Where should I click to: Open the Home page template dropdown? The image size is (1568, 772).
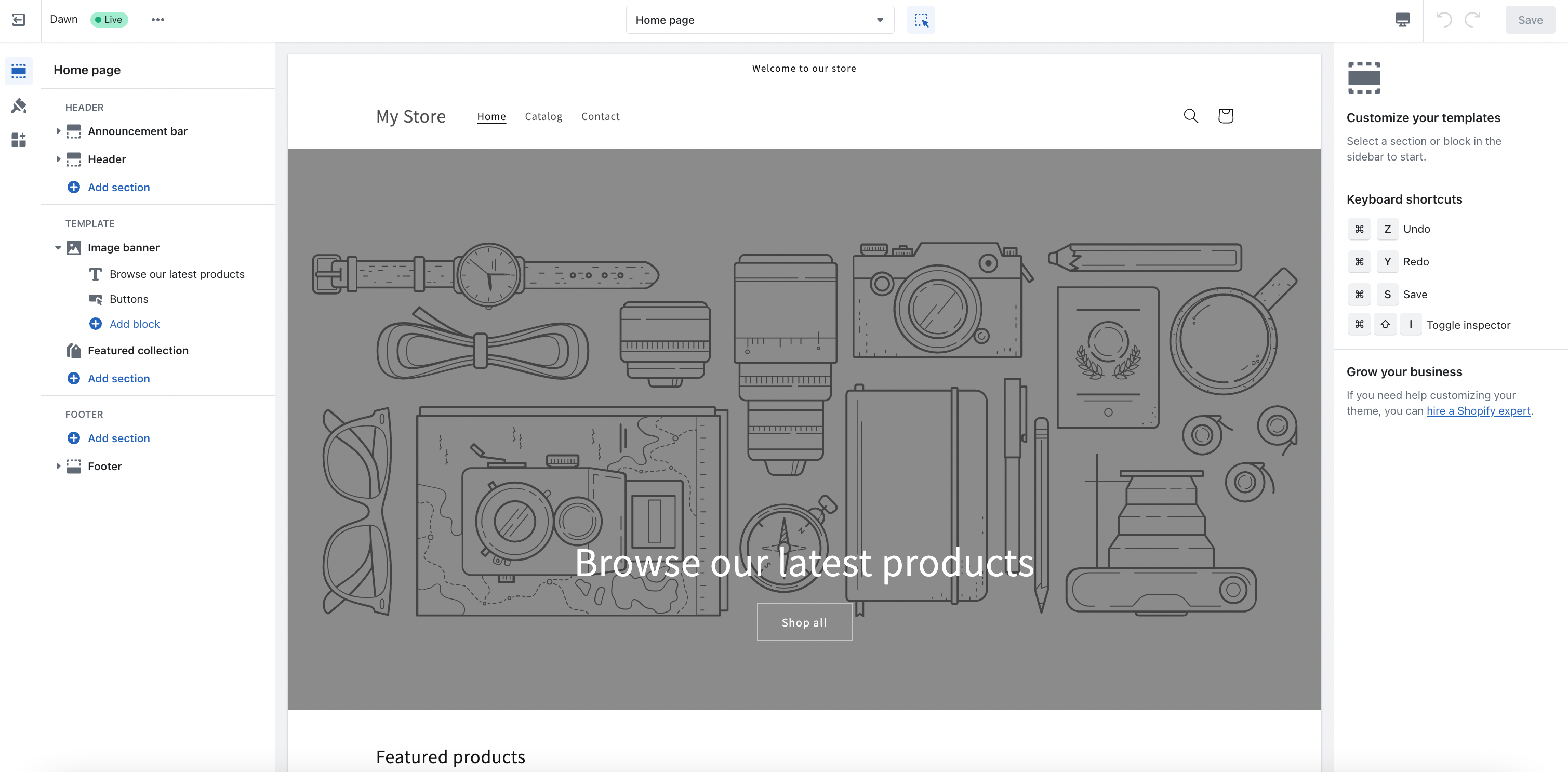[x=760, y=20]
